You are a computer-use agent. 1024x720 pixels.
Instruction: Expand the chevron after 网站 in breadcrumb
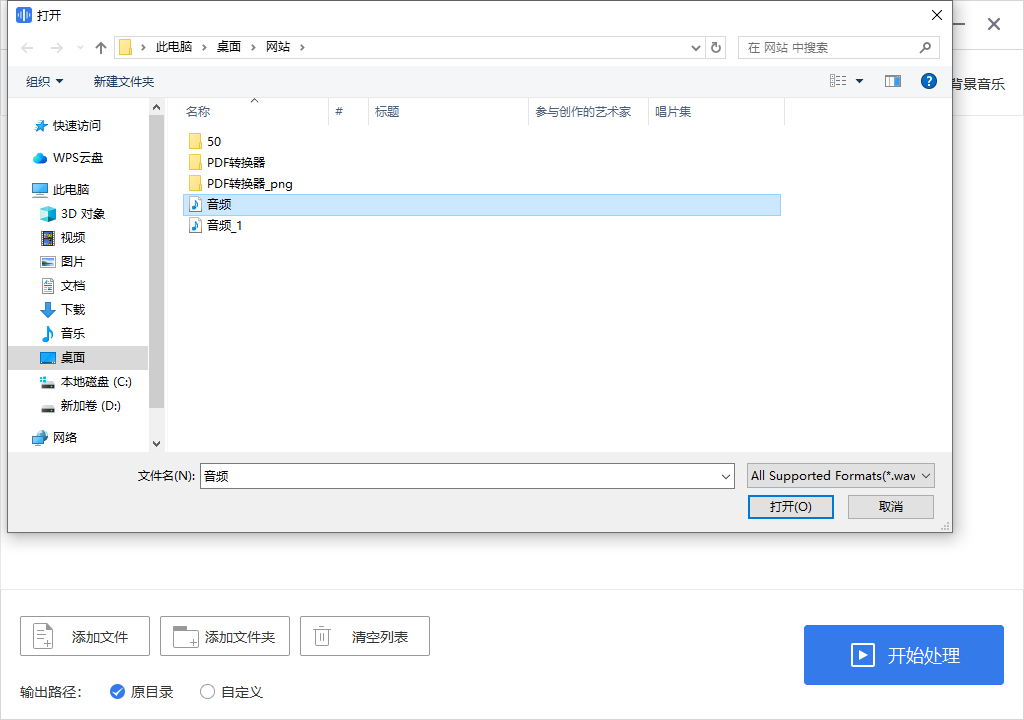point(302,47)
